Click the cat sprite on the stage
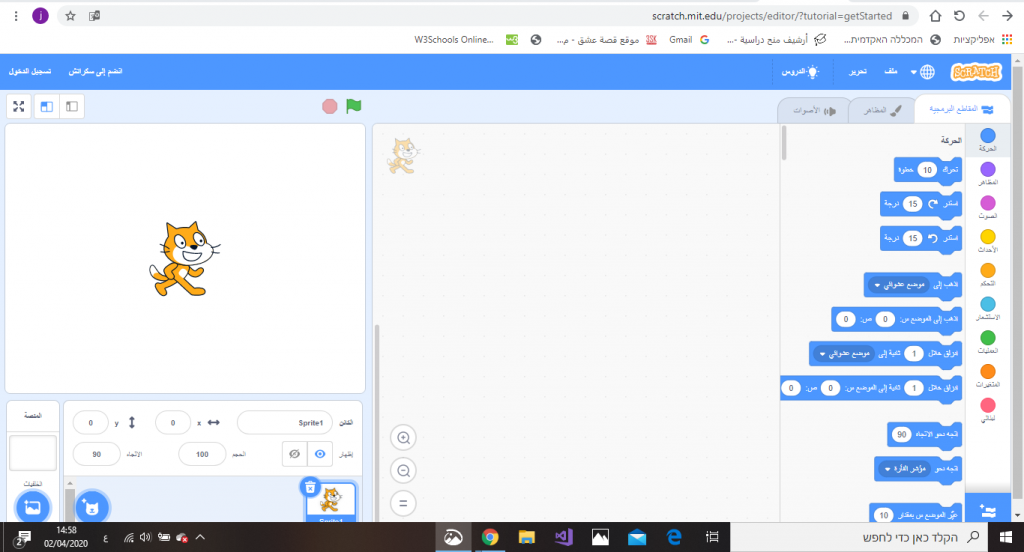The image size is (1024, 552). (185, 259)
